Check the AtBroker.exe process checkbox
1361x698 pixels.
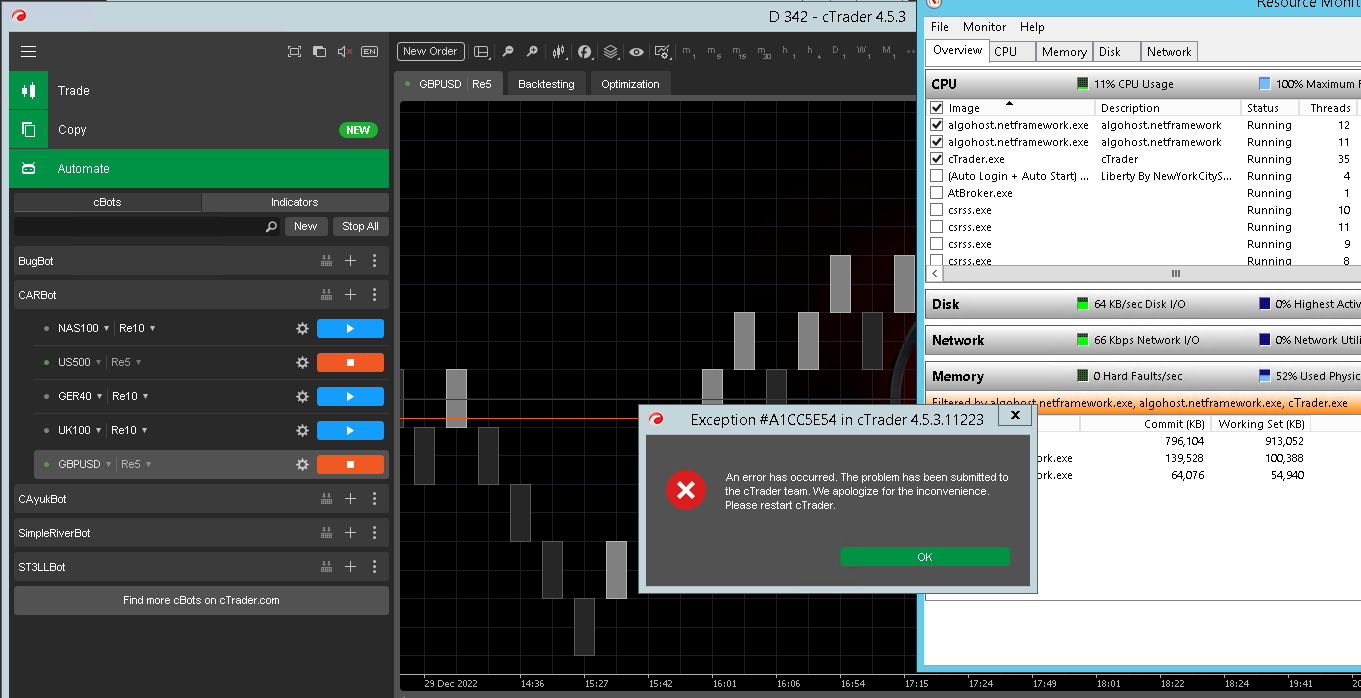point(937,193)
